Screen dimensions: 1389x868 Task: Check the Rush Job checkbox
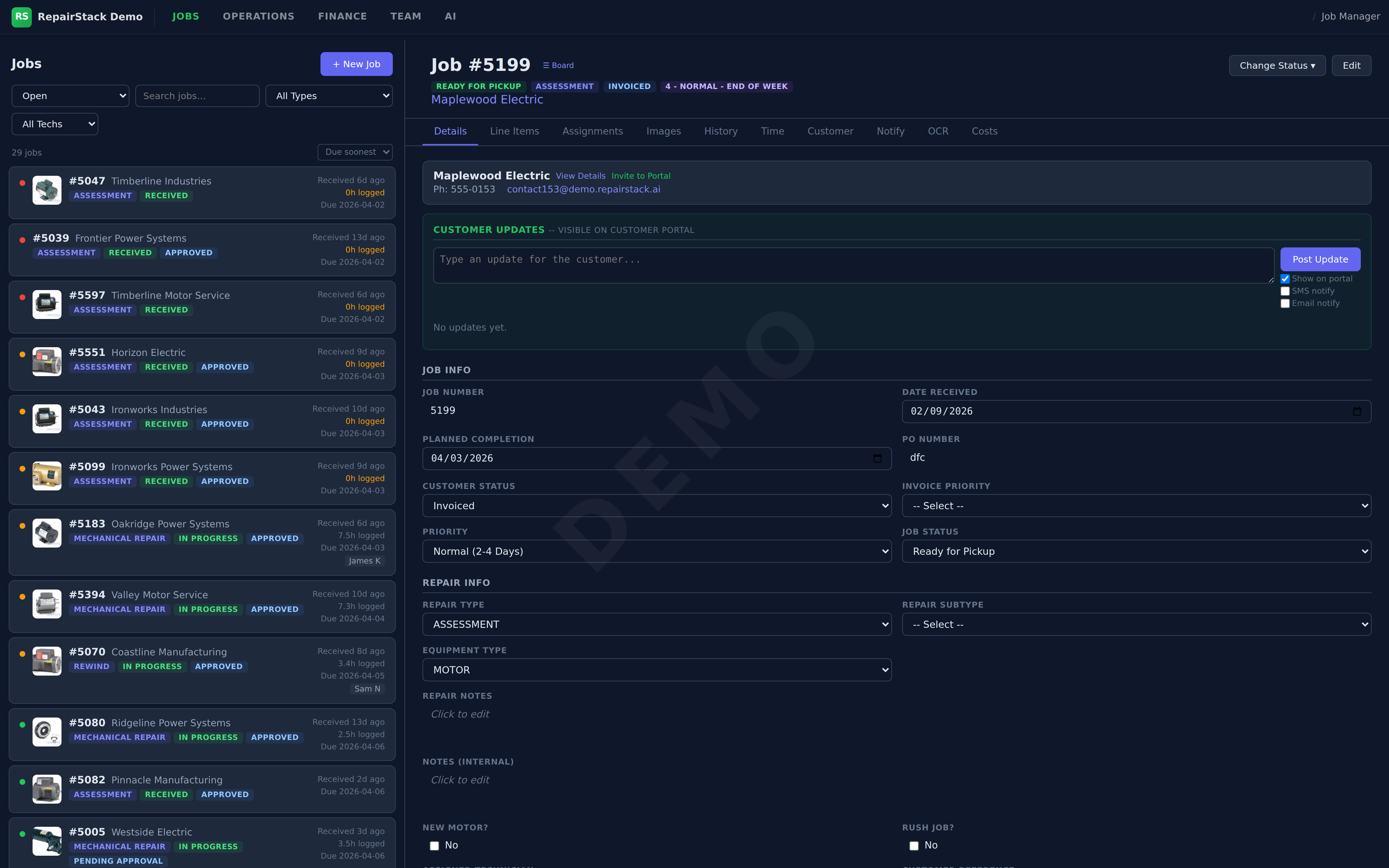click(x=914, y=846)
